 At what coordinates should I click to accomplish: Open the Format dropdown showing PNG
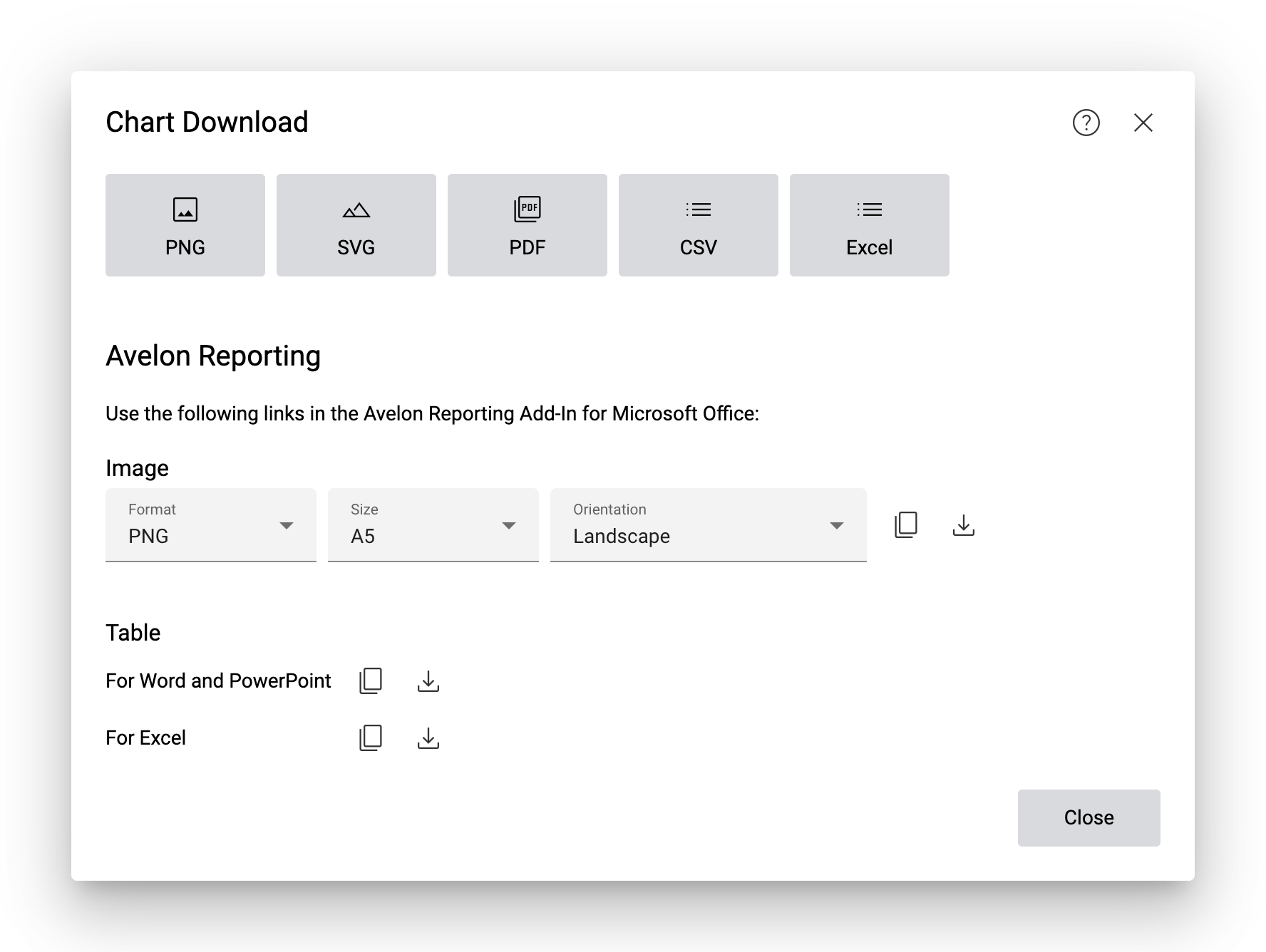coord(211,525)
